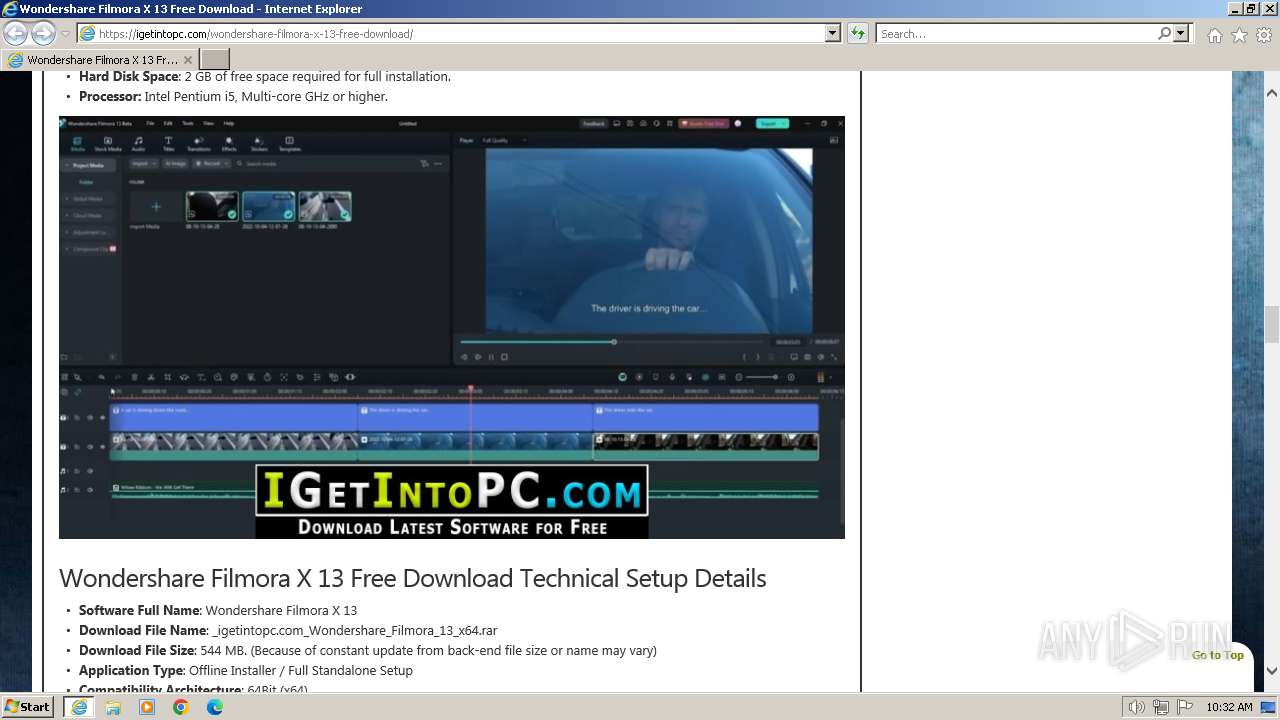The width and height of the screenshot is (1280, 720).
Task: Minimize the Internet Explorer window
Action: click(x=1234, y=9)
